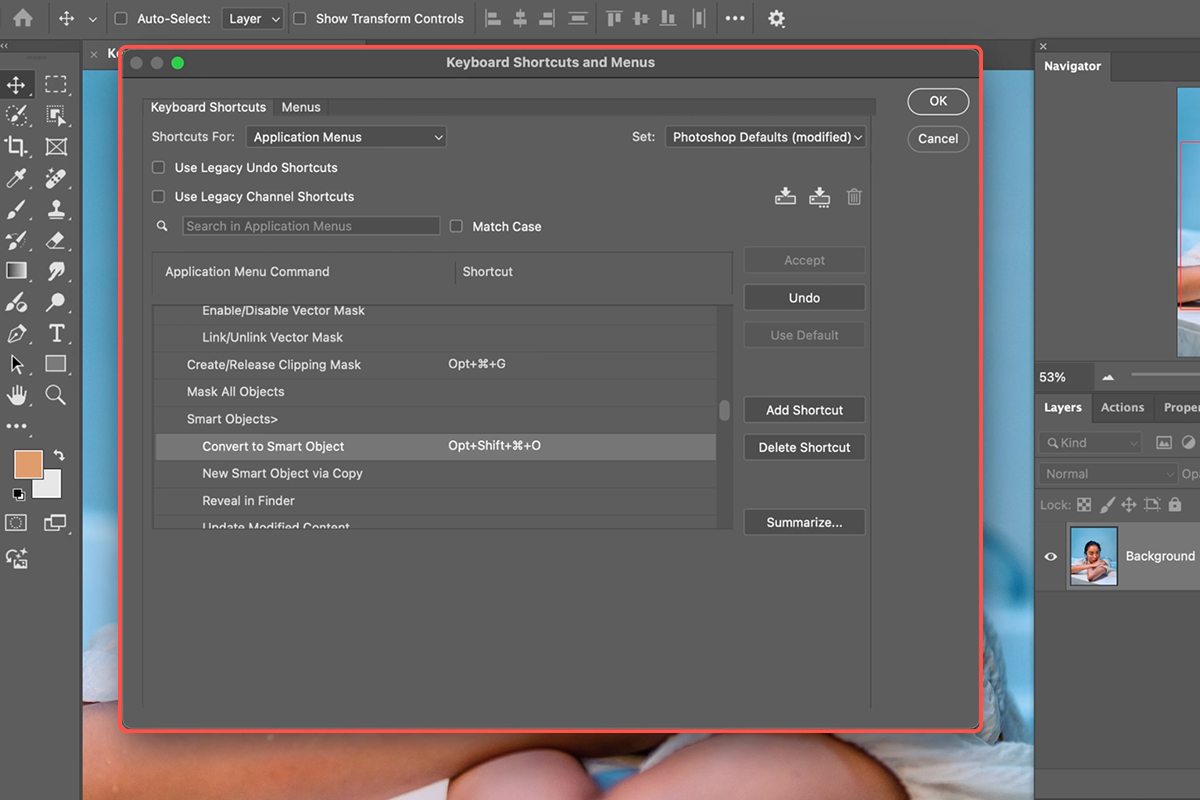
Task: Toggle Quick Mask mode
Action: [x=16, y=523]
